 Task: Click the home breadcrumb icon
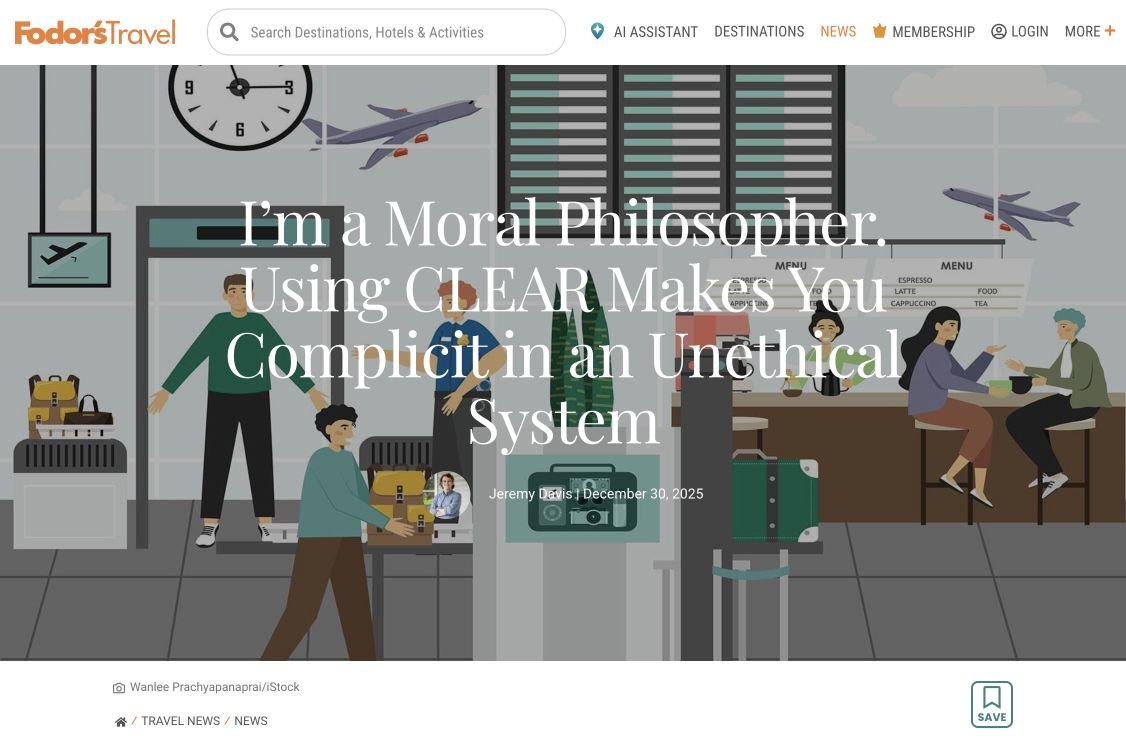point(121,721)
